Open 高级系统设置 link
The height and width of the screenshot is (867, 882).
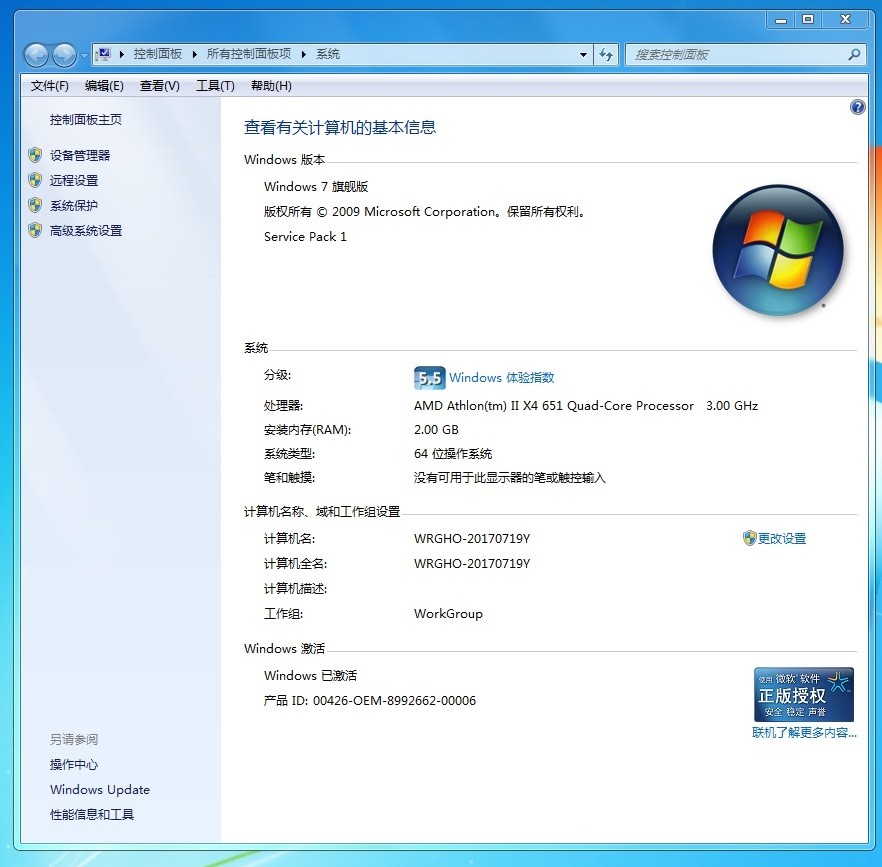point(86,230)
